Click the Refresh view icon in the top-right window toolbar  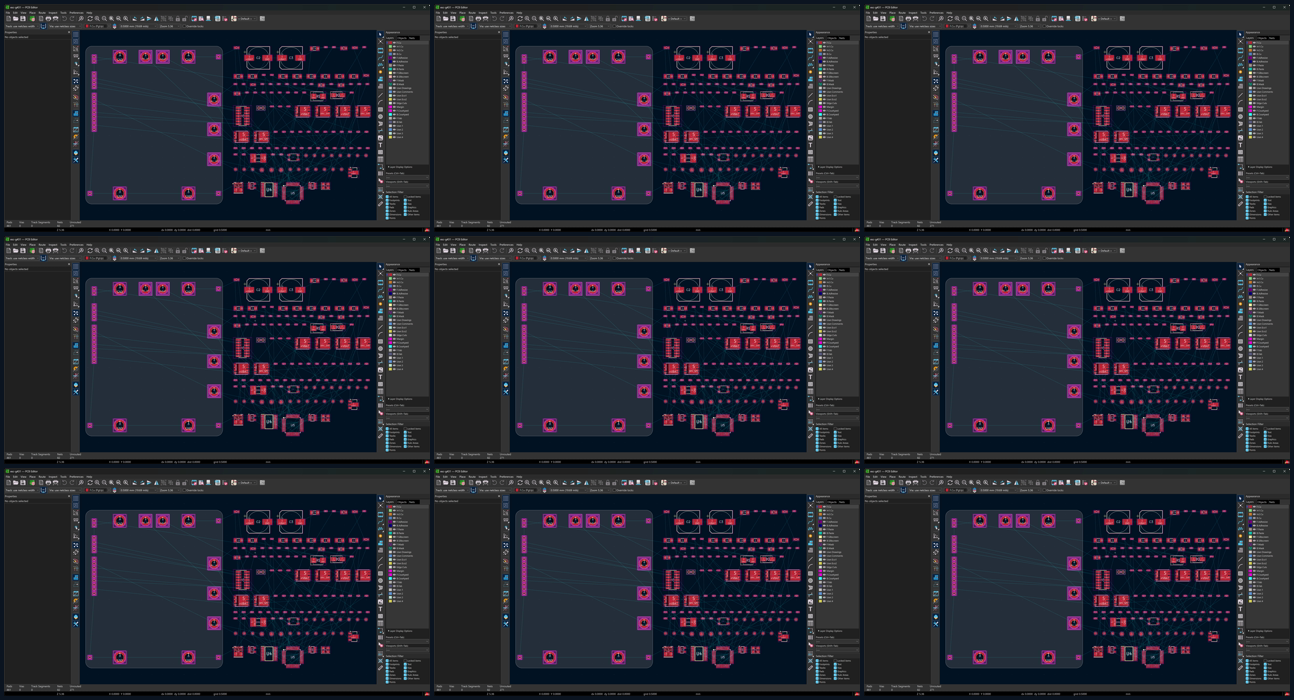(x=950, y=18)
